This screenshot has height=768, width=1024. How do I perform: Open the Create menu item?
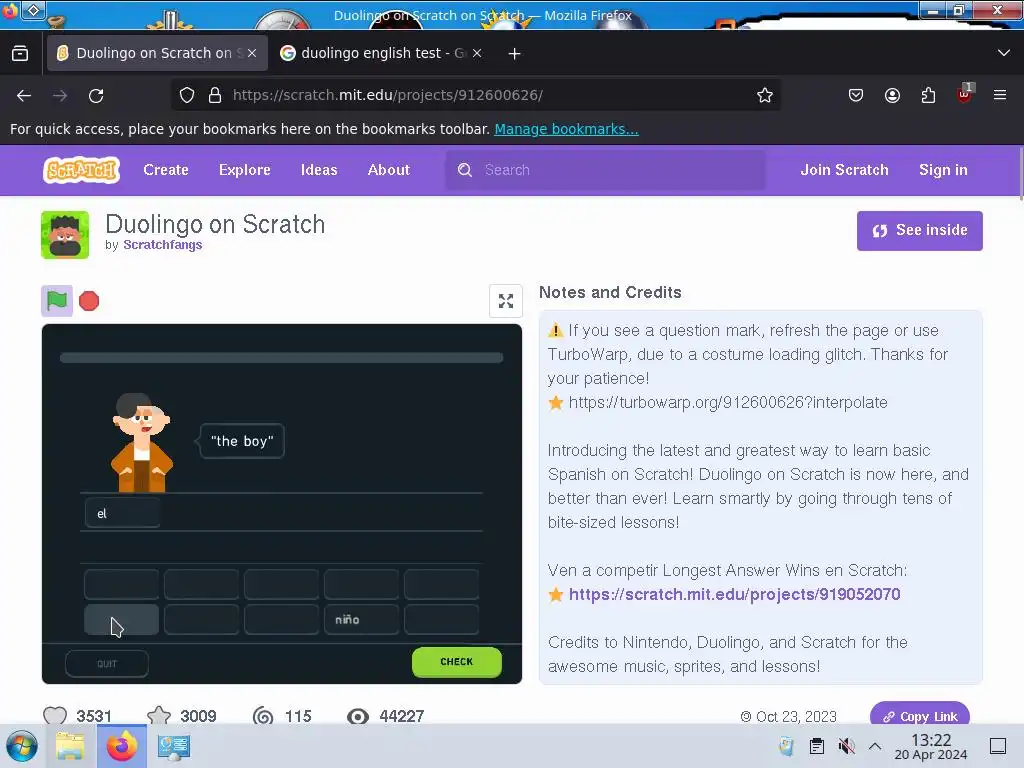tap(166, 170)
